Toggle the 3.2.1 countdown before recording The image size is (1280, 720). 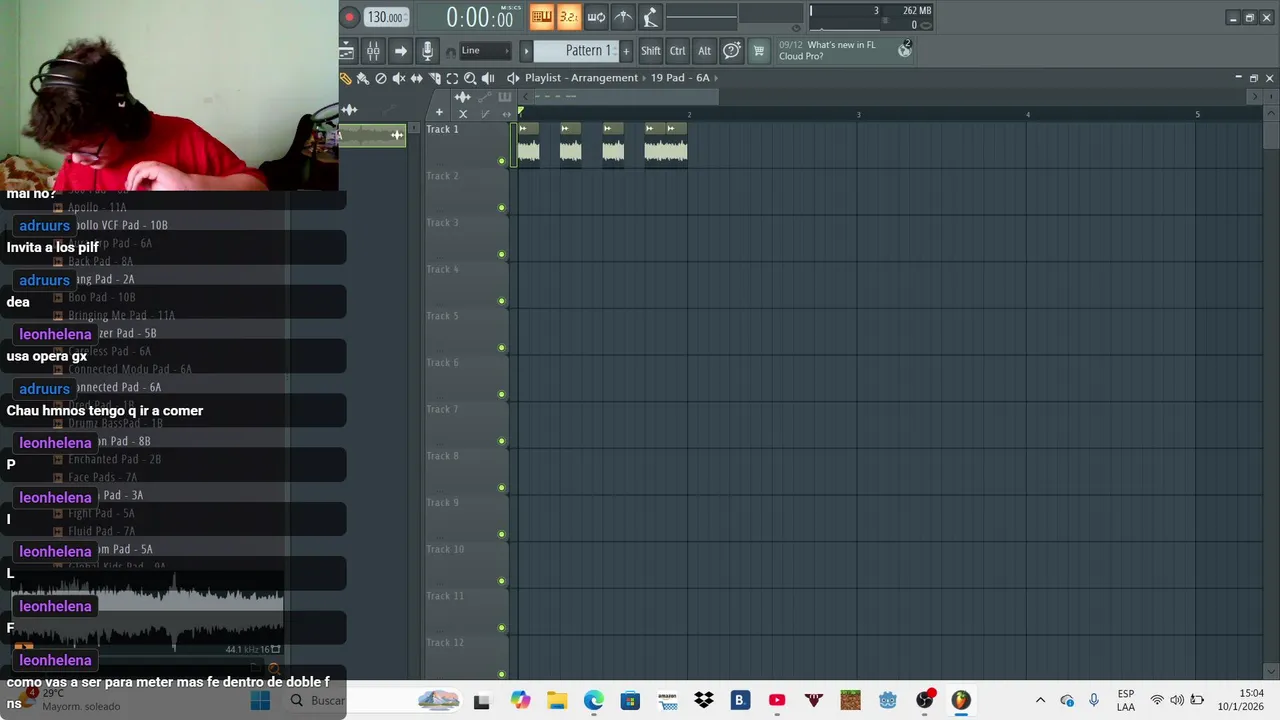click(569, 17)
